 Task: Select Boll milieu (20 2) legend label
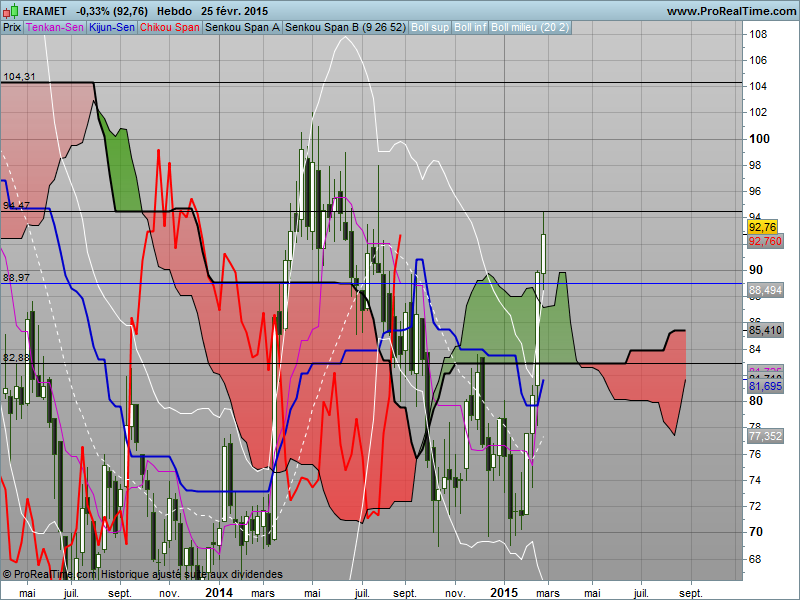point(530,28)
